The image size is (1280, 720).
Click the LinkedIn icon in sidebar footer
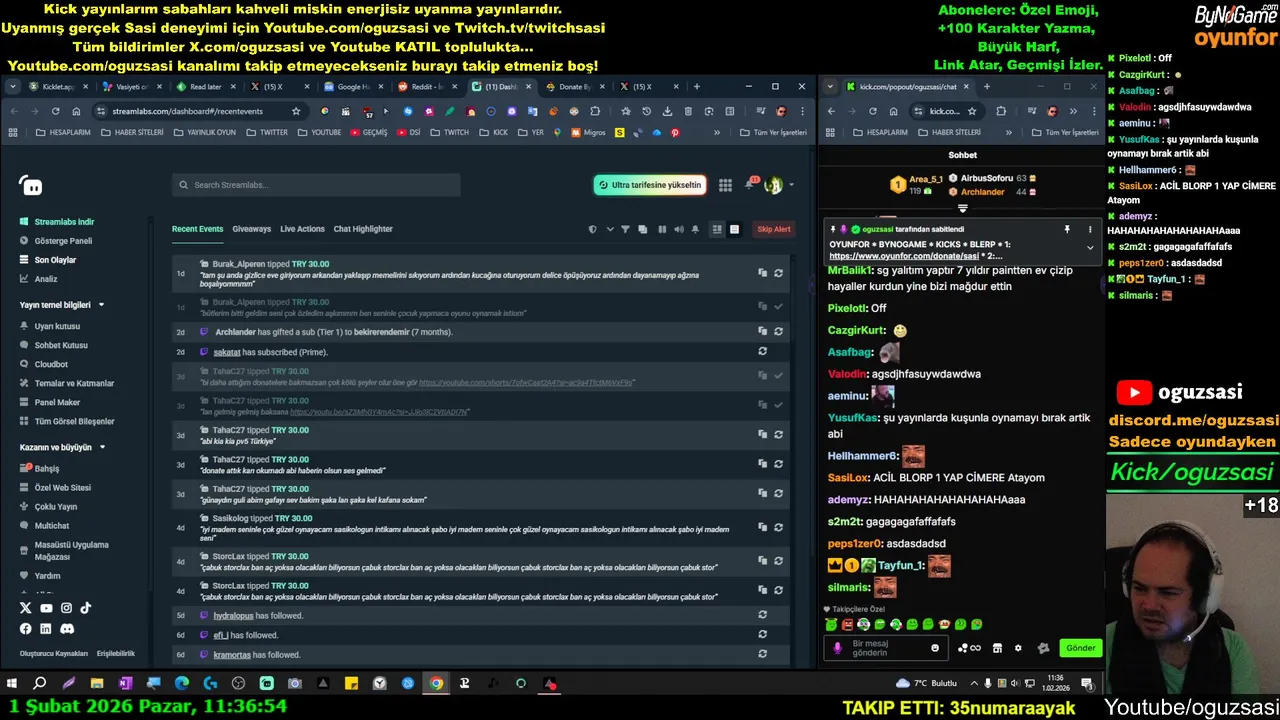click(x=46, y=629)
